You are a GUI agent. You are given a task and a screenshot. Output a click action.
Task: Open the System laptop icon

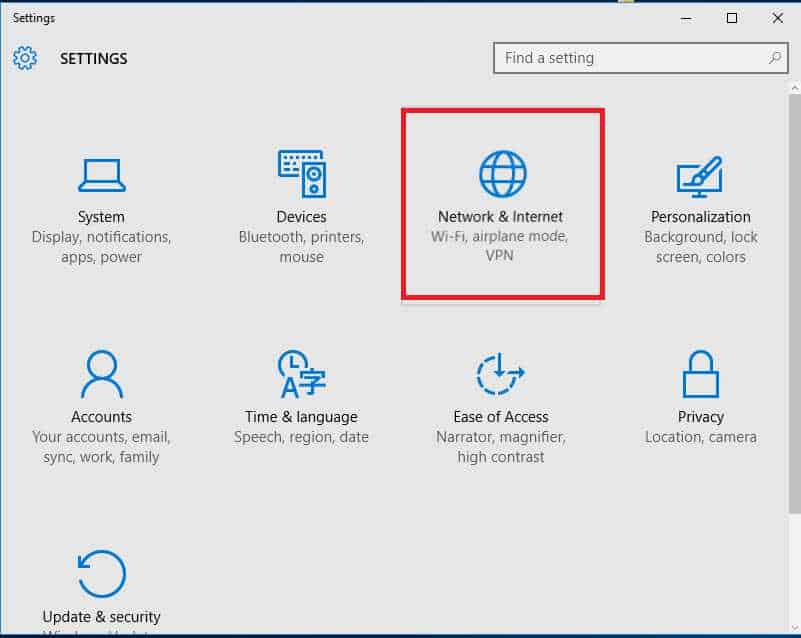click(101, 175)
